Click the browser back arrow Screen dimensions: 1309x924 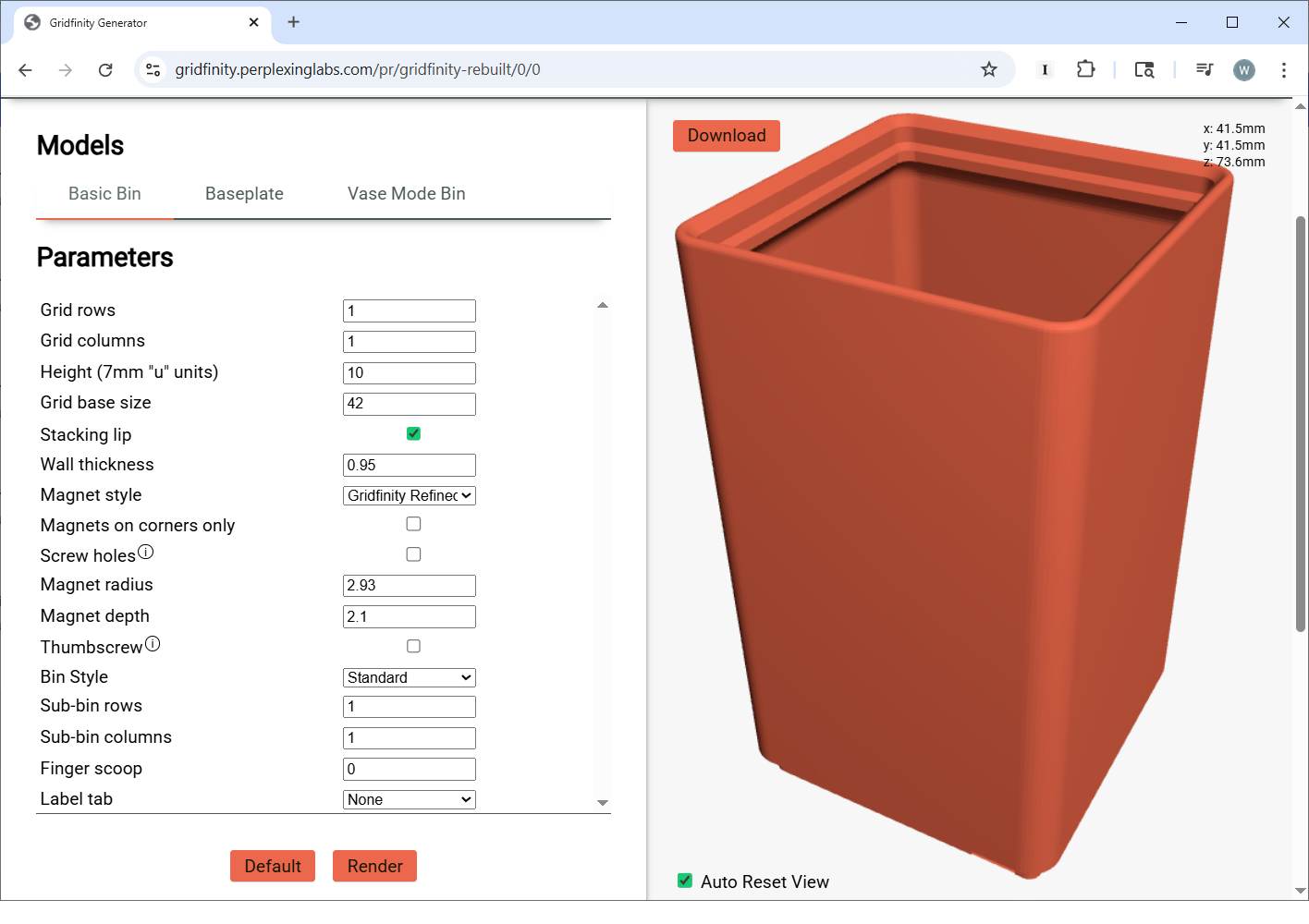pos(25,69)
